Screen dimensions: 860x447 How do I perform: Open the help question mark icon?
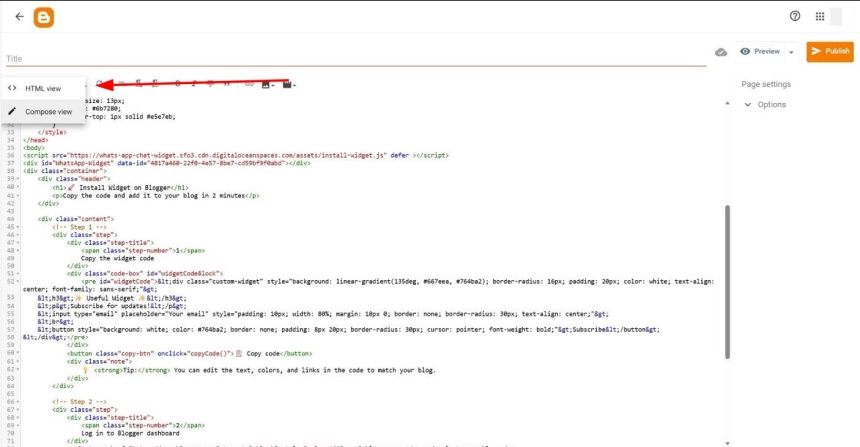[795, 16]
